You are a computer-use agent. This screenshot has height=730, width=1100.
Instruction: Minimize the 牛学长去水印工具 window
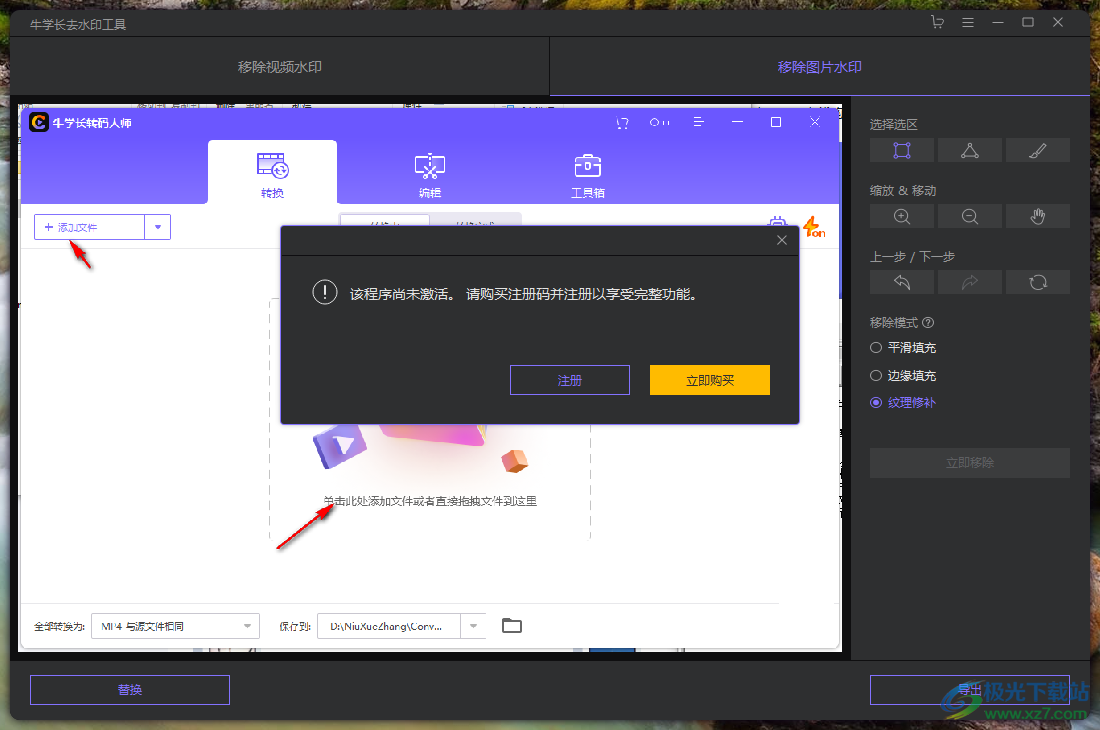[x=998, y=22]
